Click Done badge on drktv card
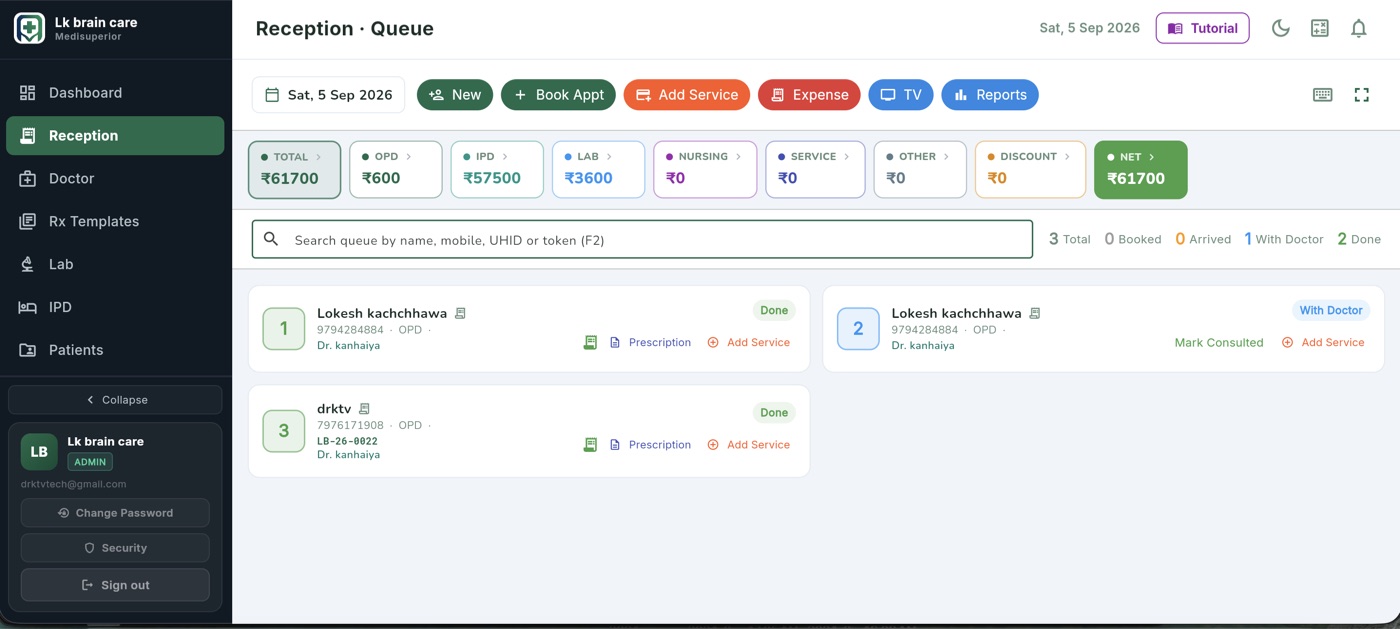Screen dimensions: 1400x629 tap(774, 412)
